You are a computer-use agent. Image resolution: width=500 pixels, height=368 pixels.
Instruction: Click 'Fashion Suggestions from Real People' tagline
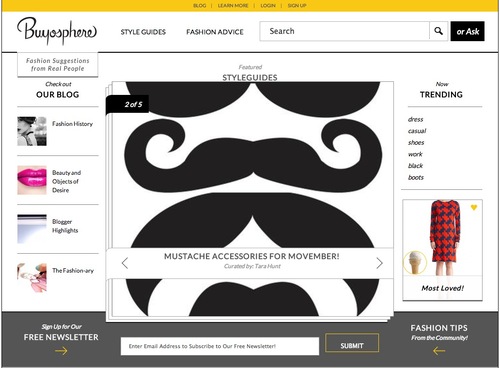(x=58, y=65)
